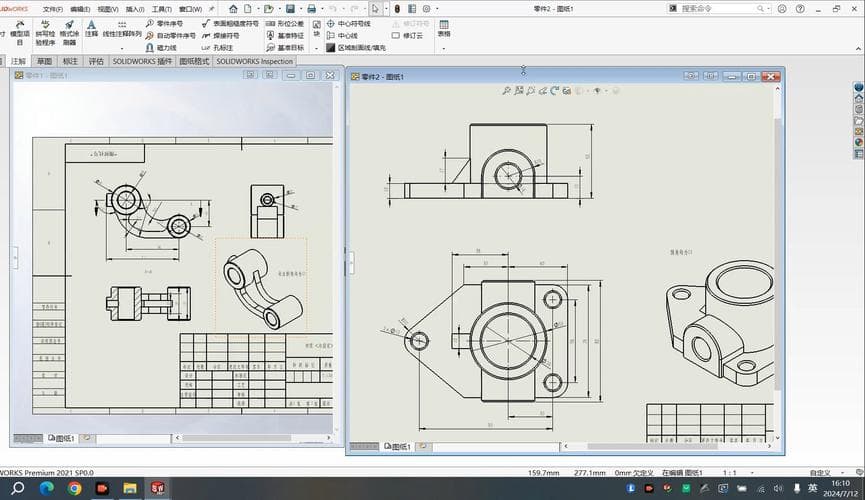Open the 视图(V) menu

coord(108,9)
